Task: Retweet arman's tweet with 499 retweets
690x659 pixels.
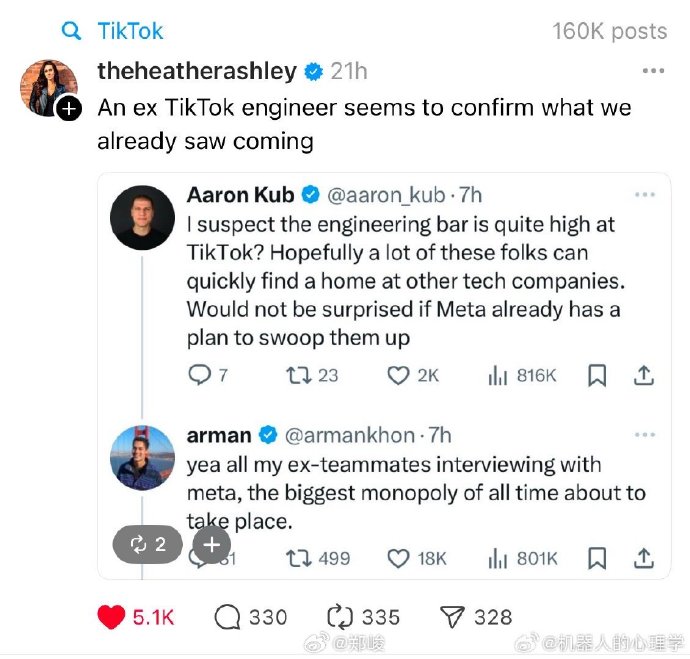Action: [x=296, y=557]
